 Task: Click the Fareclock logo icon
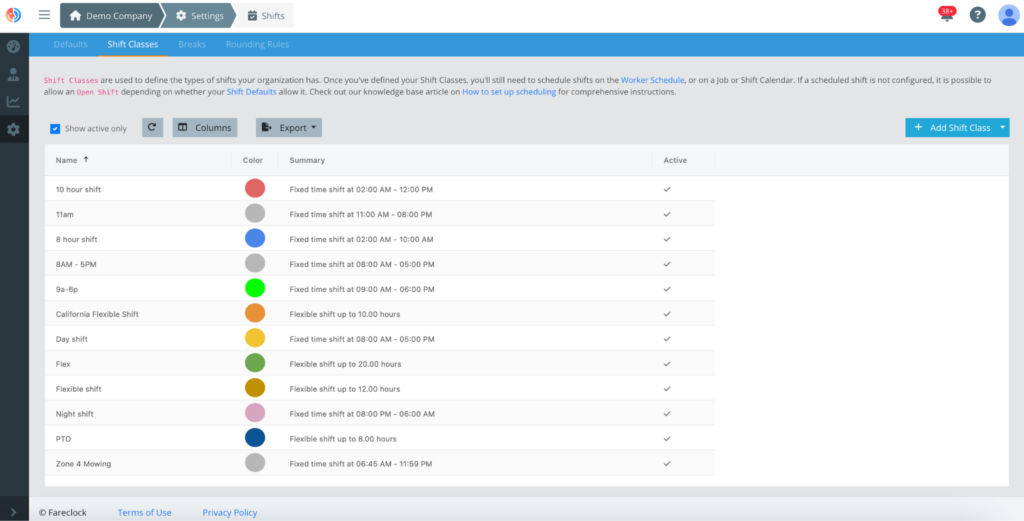tap(13, 15)
